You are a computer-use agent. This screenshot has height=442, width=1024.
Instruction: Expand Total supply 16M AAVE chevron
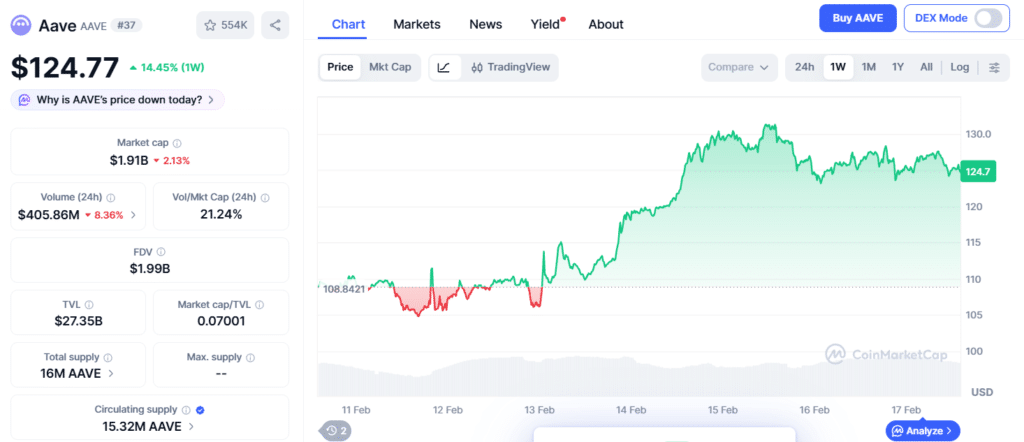tap(111, 374)
